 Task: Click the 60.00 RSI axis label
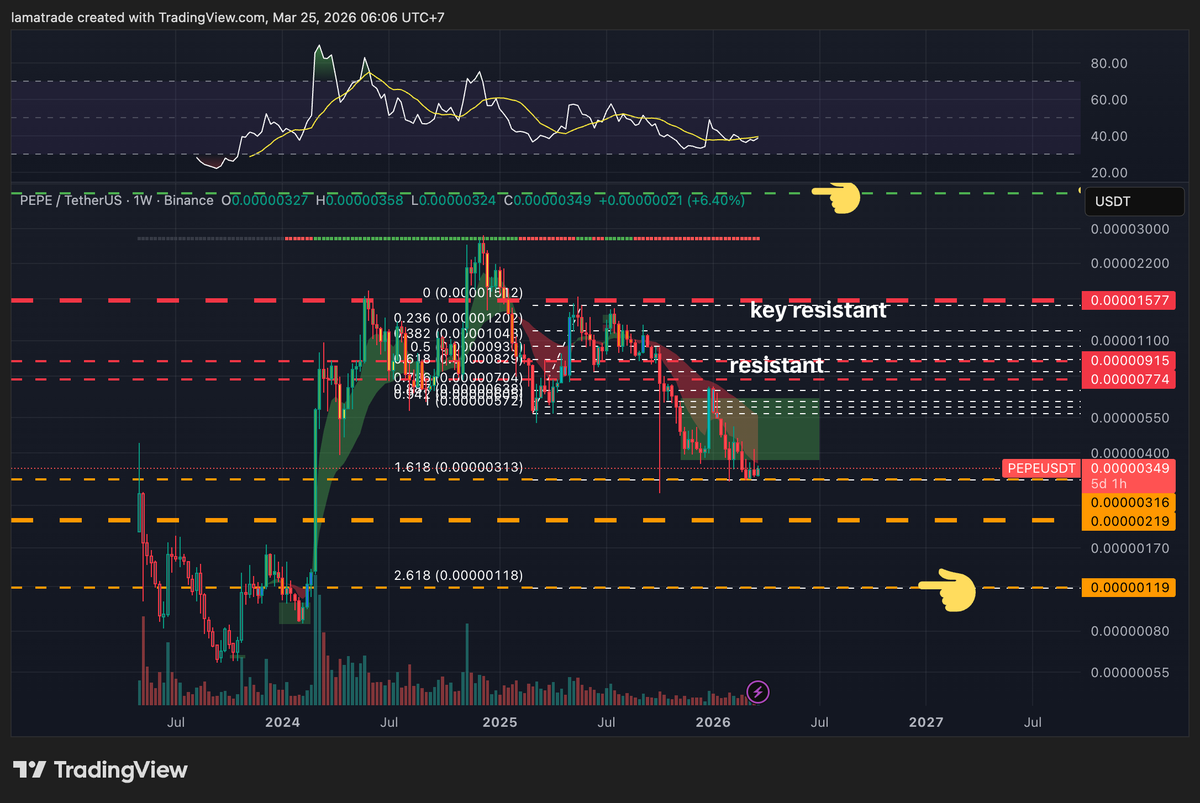pos(1110,99)
